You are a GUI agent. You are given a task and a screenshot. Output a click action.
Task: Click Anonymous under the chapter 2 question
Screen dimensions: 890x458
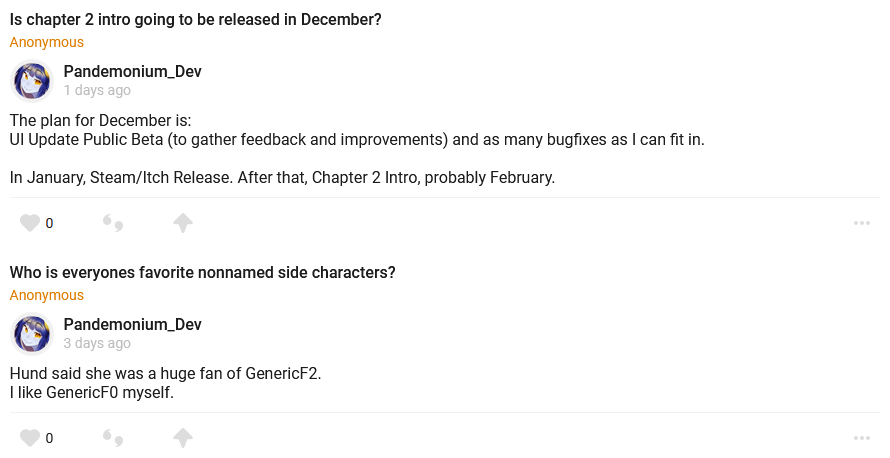[x=47, y=42]
